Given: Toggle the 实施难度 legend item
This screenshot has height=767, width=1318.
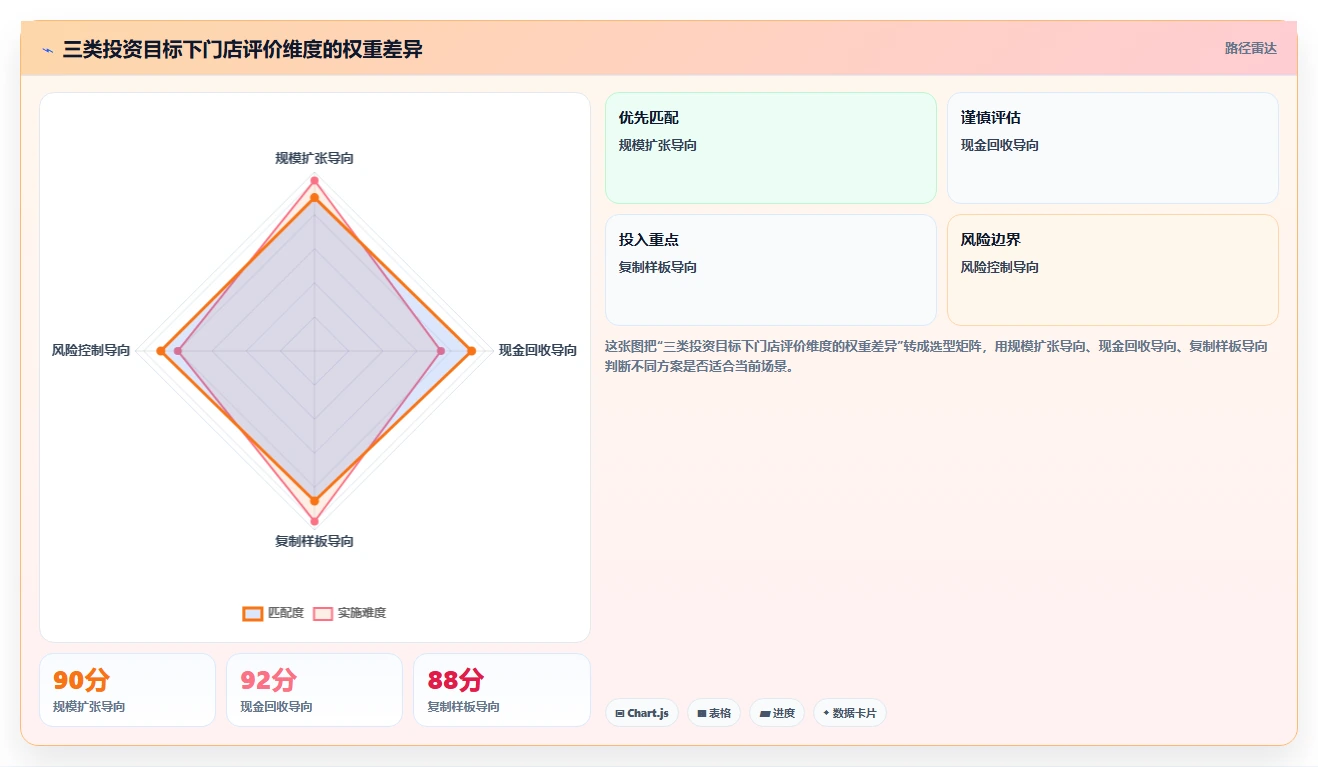Looking at the screenshot, I should (349, 613).
